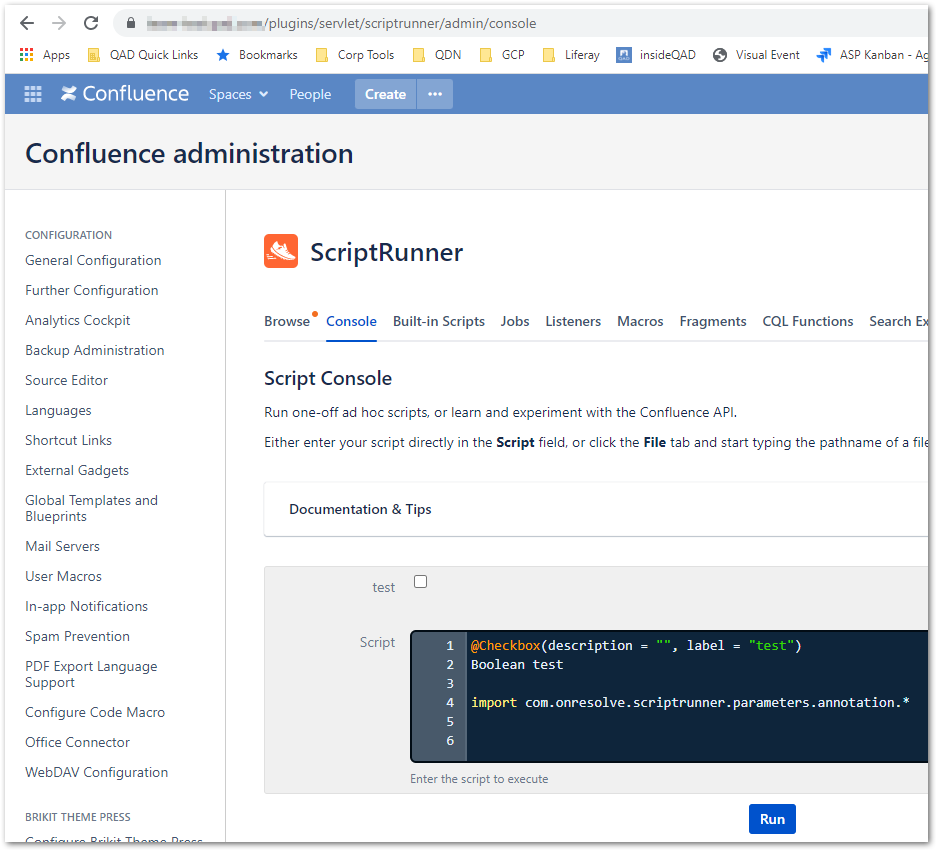The image size is (937, 851).
Task: Open People in the Confluence header
Action: pos(310,94)
